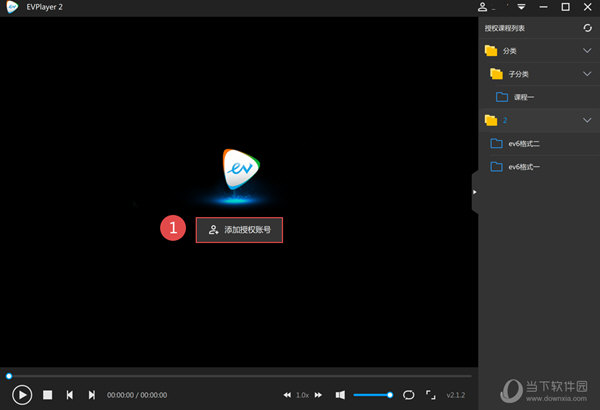
Task: Switch to fullscreen mode
Action: (430, 395)
